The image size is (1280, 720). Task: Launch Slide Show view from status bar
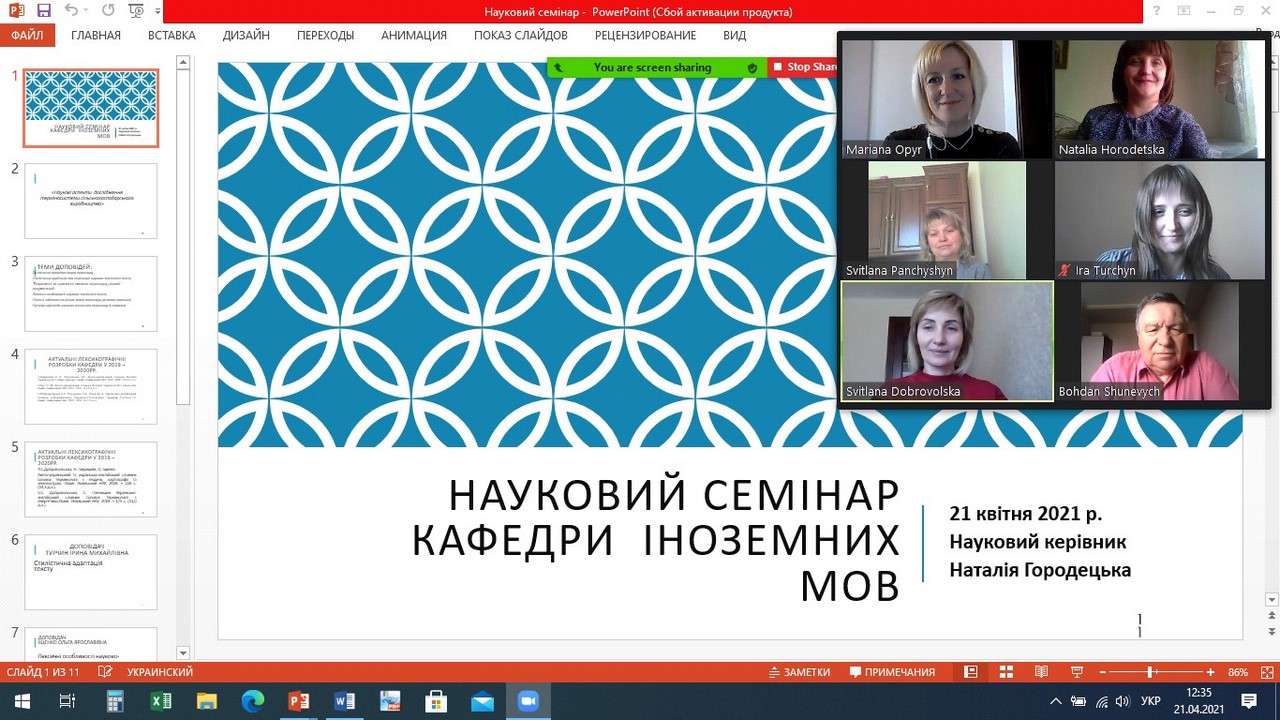pos(1076,672)
